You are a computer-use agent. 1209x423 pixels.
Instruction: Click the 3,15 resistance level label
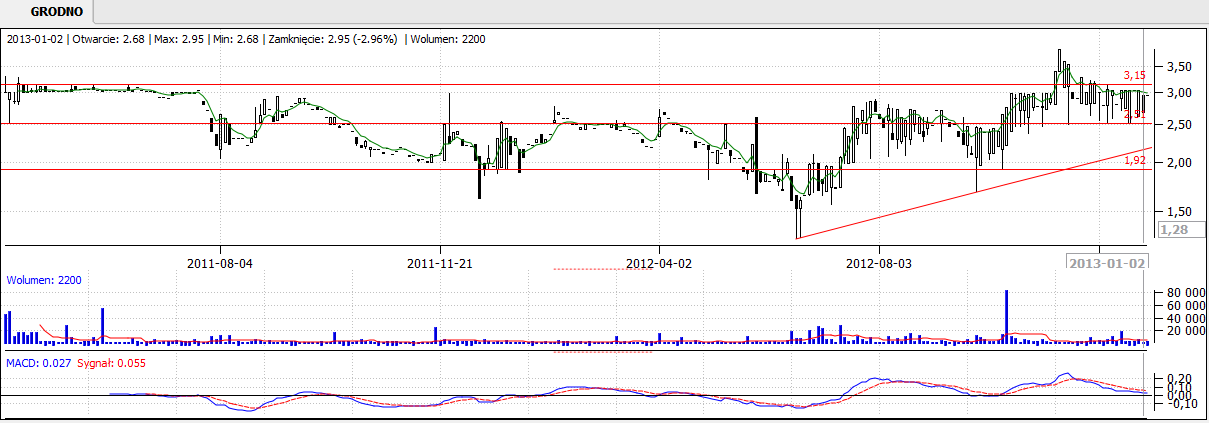pos(1134,75)
